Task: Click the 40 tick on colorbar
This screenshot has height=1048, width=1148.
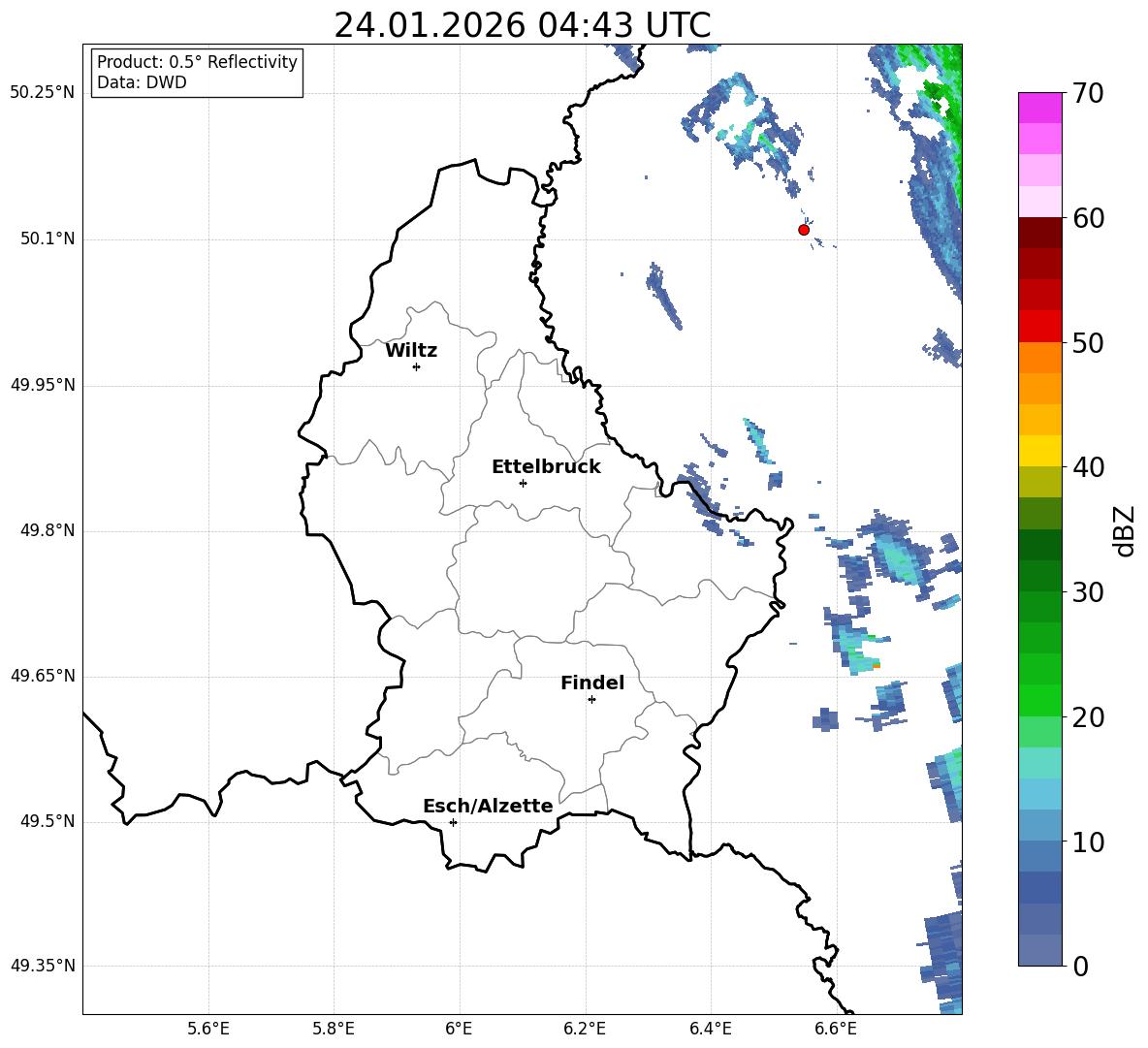Action: coord(1088,467)
